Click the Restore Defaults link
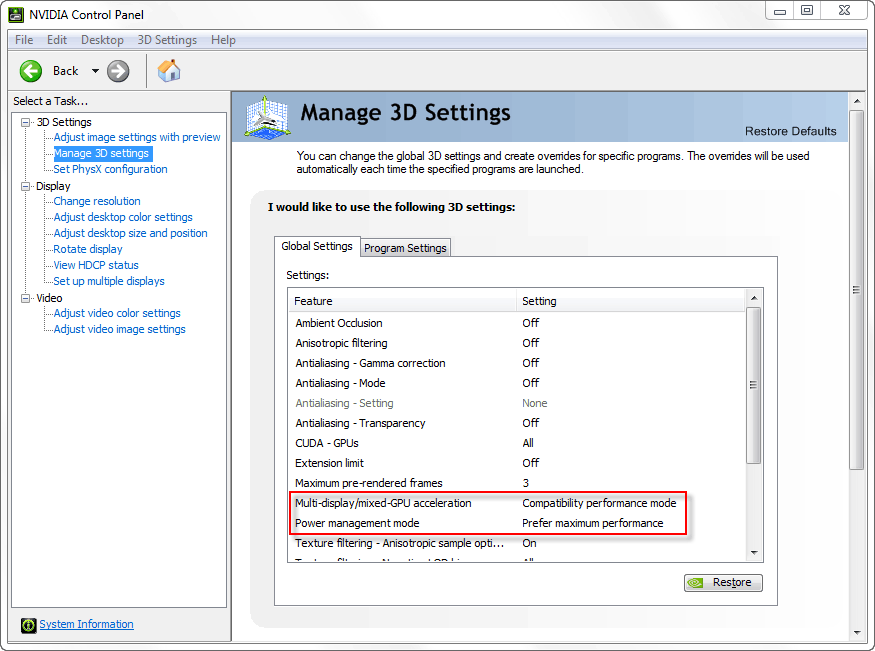875x651 pixels. tap(790, 131)
